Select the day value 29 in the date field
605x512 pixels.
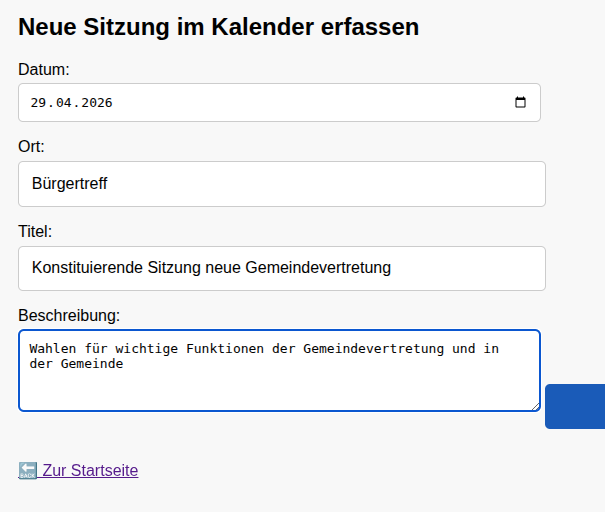pyautogui.click(x=38, y=103)
